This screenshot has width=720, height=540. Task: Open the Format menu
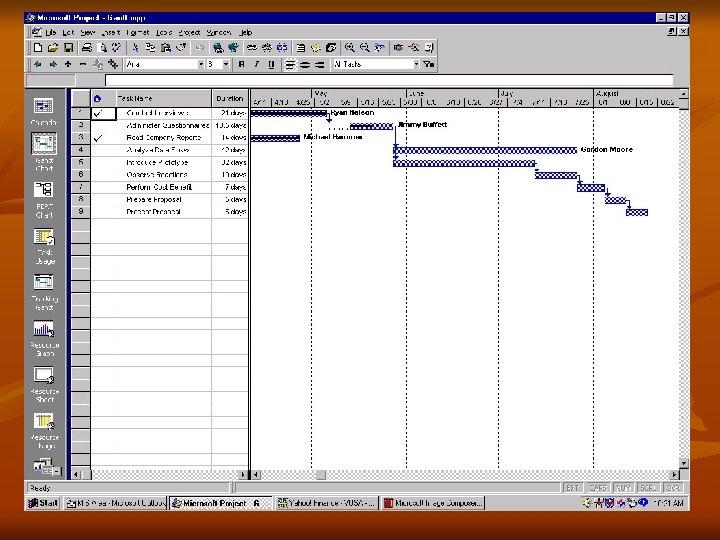pyautogui.click(x=138, y=33)
